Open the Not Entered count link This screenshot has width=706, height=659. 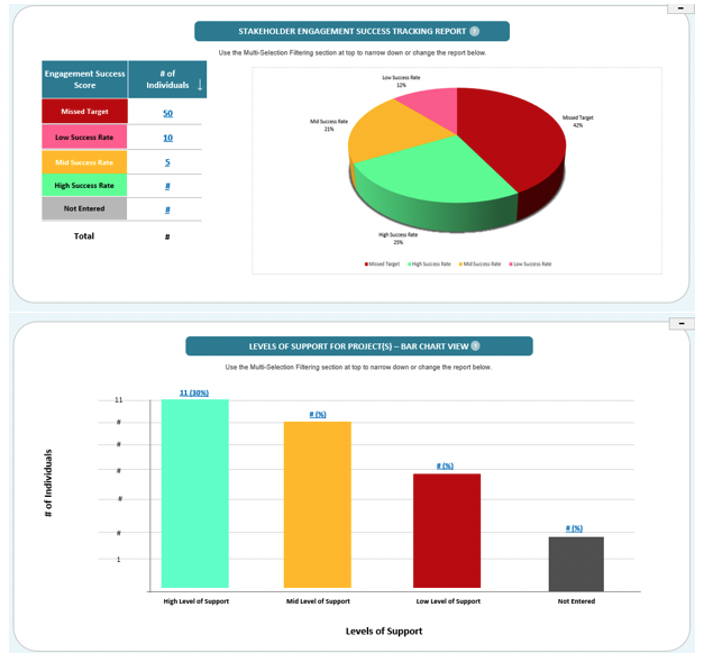(167, 210)
